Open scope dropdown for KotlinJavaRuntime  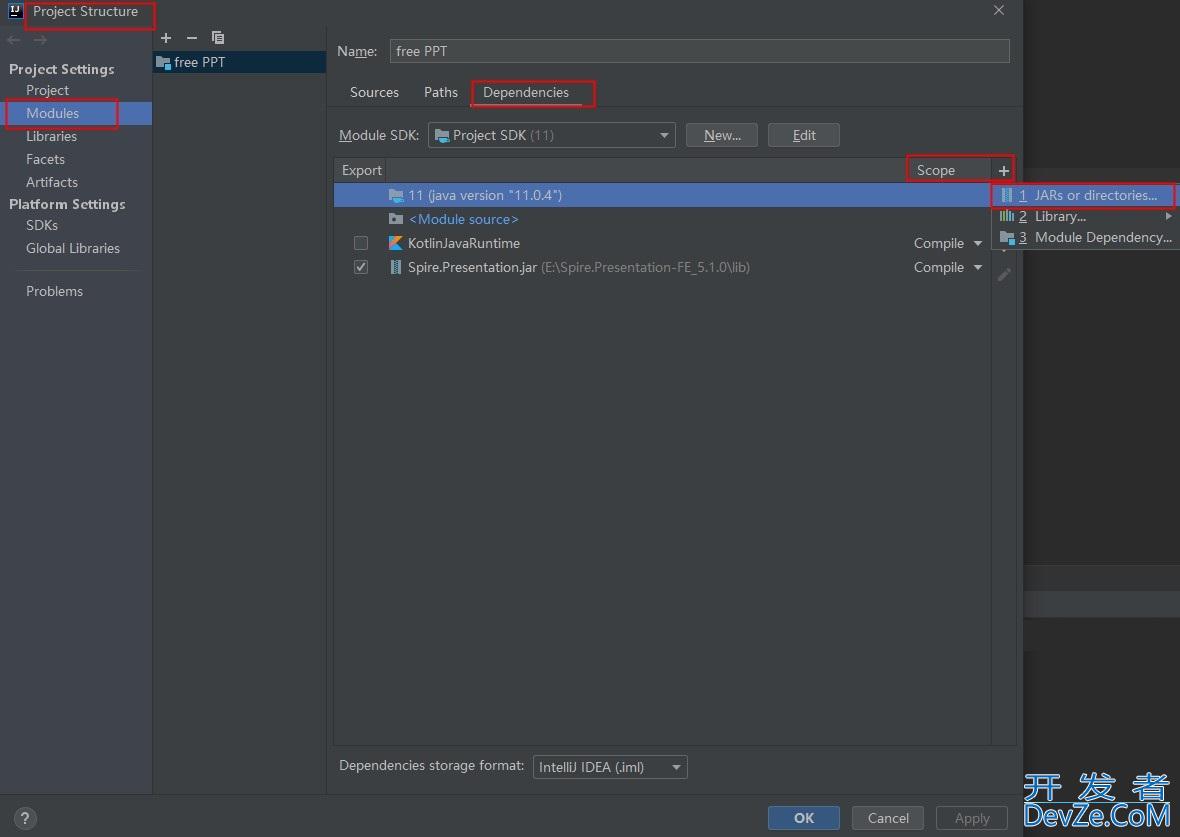tap(978, 243)
